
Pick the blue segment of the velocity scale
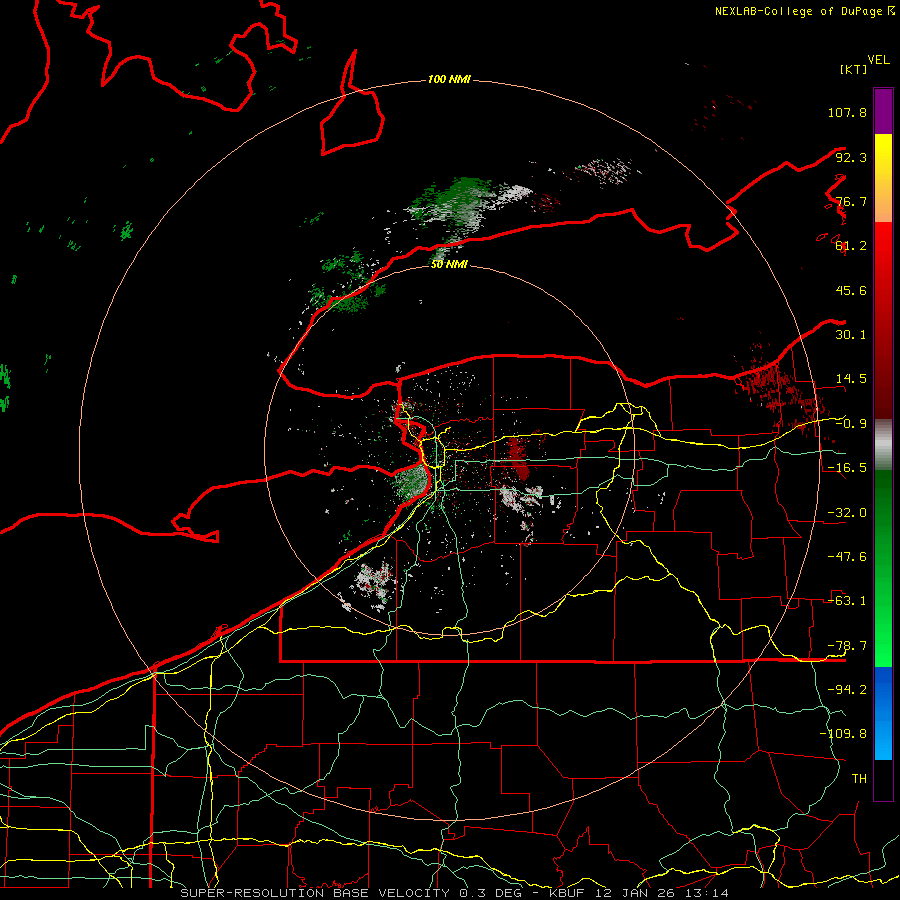click(x=883, y=713)
